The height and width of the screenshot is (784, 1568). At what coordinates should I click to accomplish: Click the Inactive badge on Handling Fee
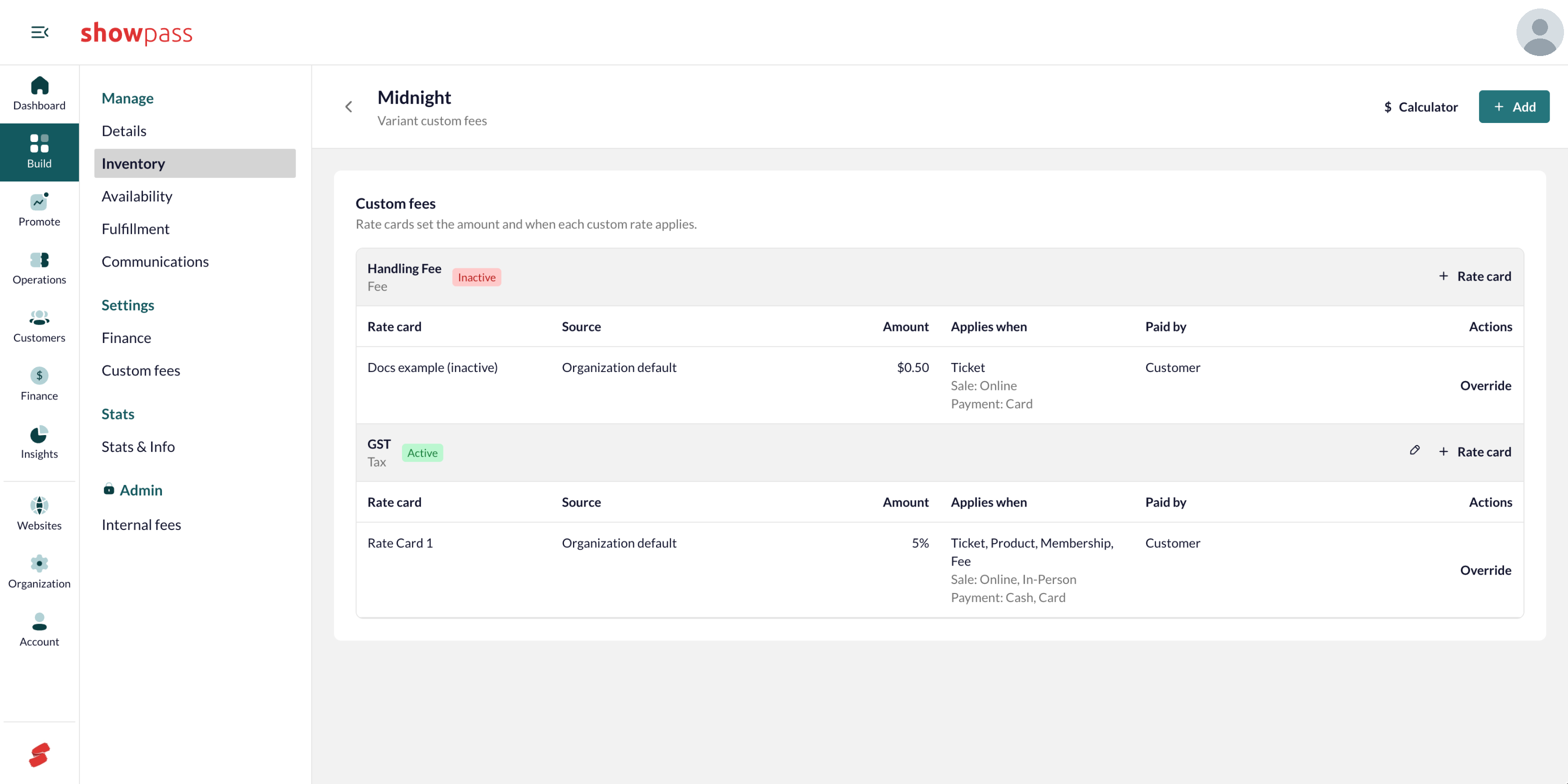(x=476, y=277)
